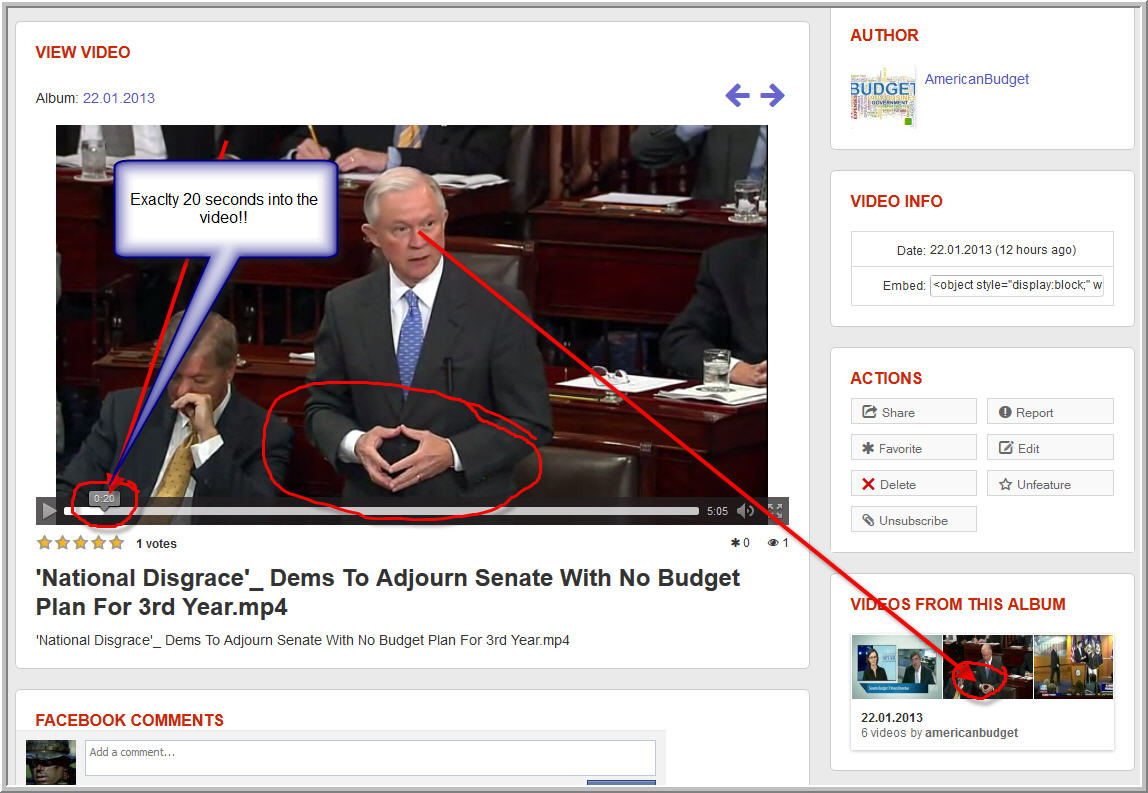1148x793 pixels.
Task: Click the Embed code input field
Action: tap(1016, 285)
